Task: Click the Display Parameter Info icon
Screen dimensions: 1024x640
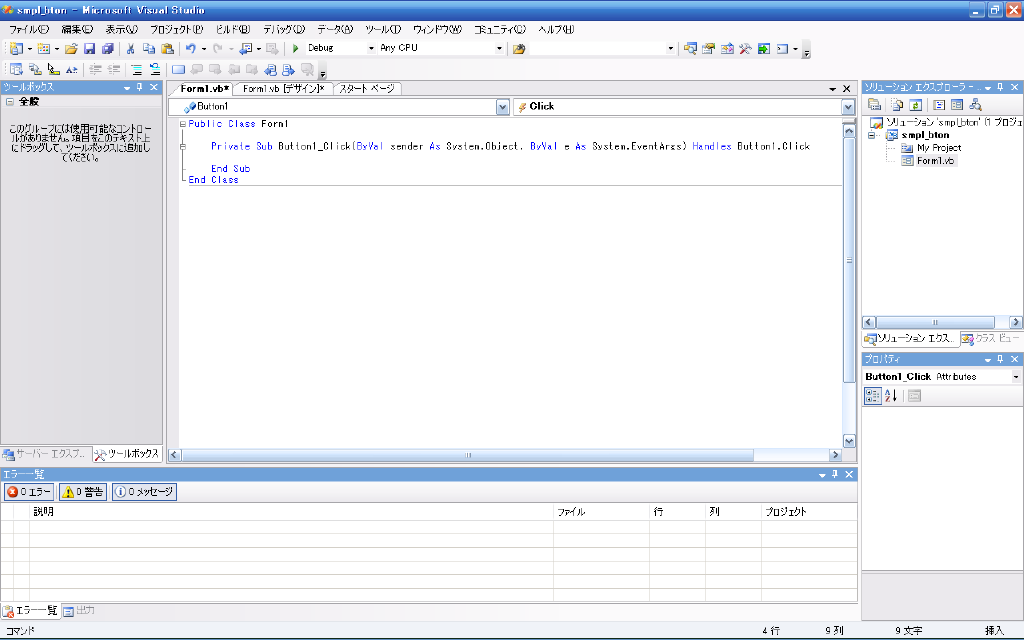Action: (x=35, y=69)
